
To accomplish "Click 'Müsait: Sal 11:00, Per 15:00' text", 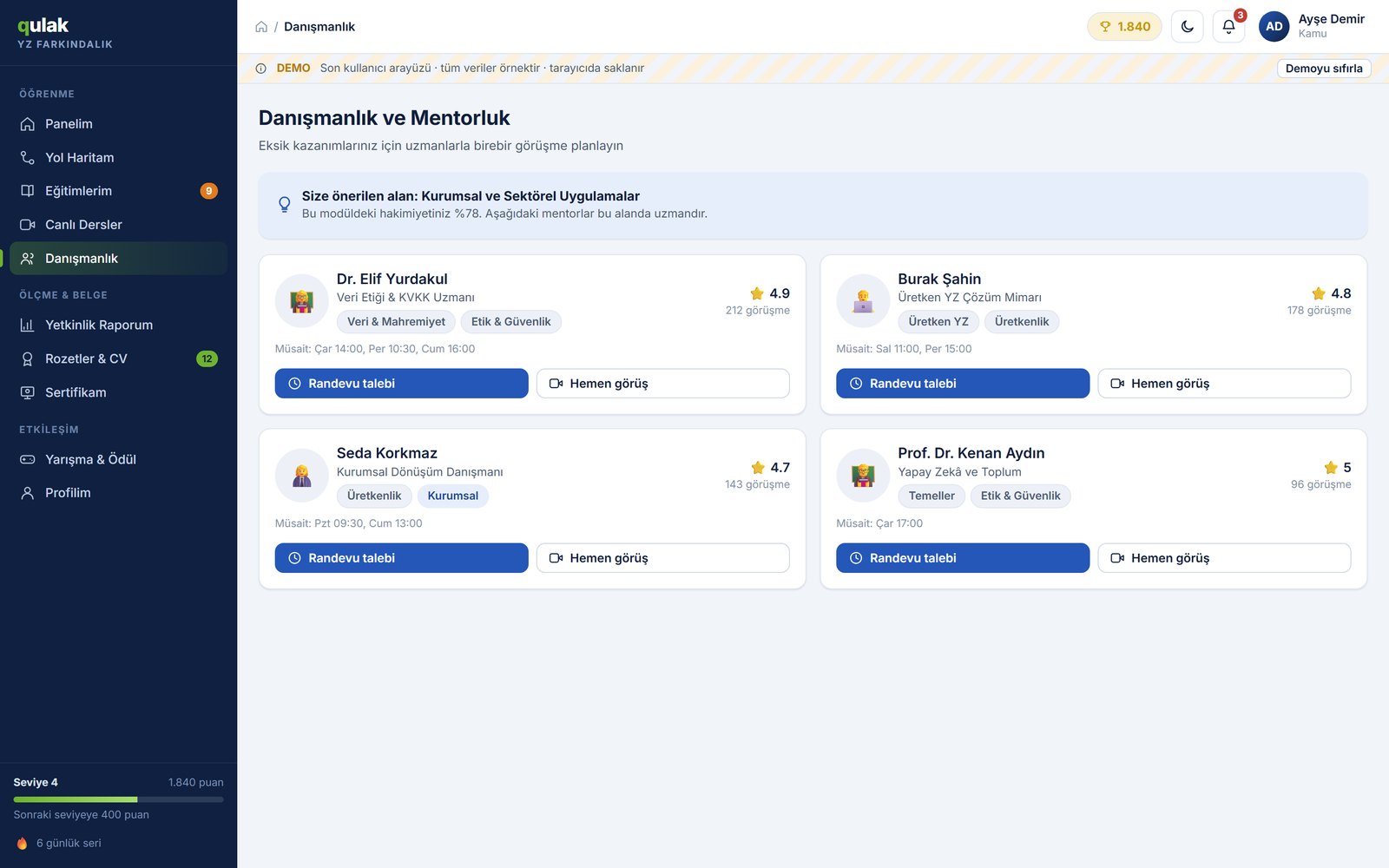I will pyautogui.click(x=904, y=349).
